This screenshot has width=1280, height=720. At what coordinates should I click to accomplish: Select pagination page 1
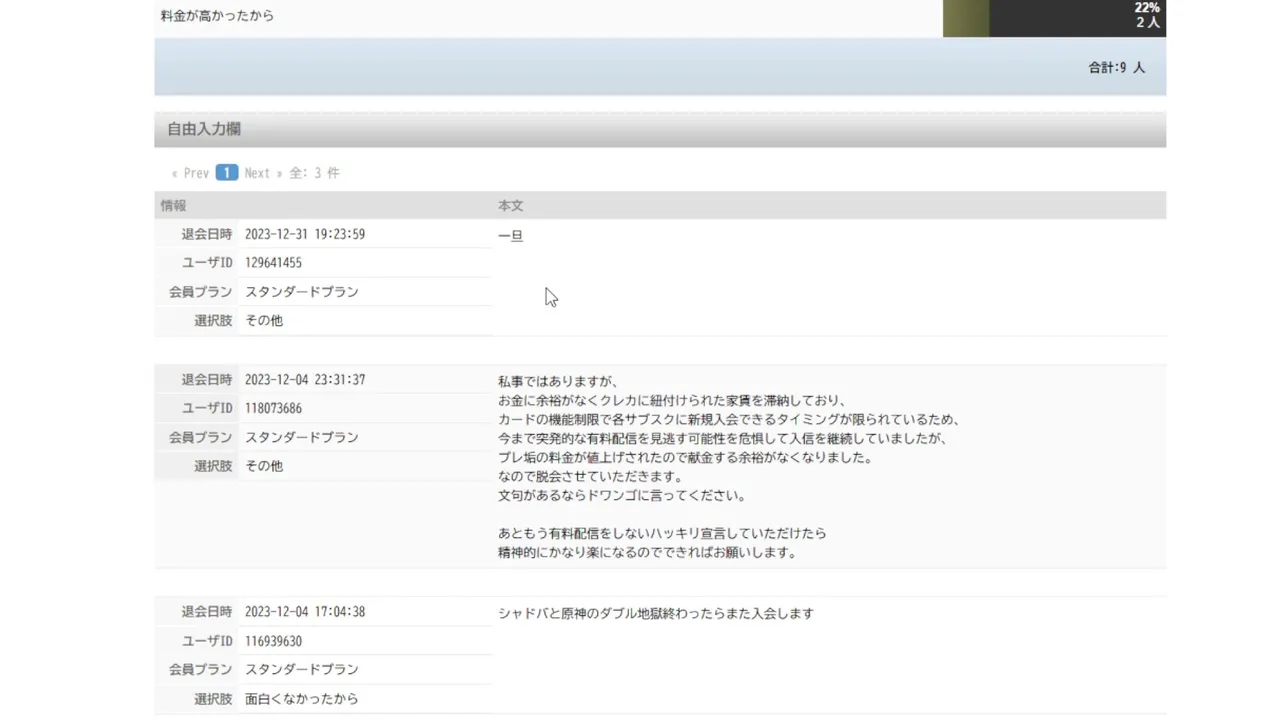[227, 173]
